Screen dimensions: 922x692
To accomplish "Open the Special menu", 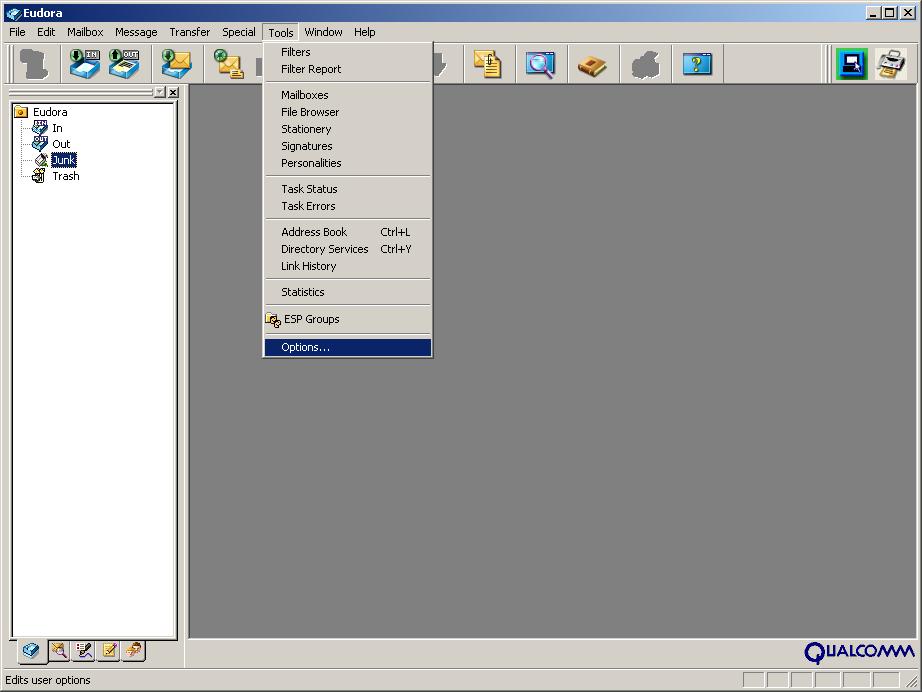I will click(238, 32).
